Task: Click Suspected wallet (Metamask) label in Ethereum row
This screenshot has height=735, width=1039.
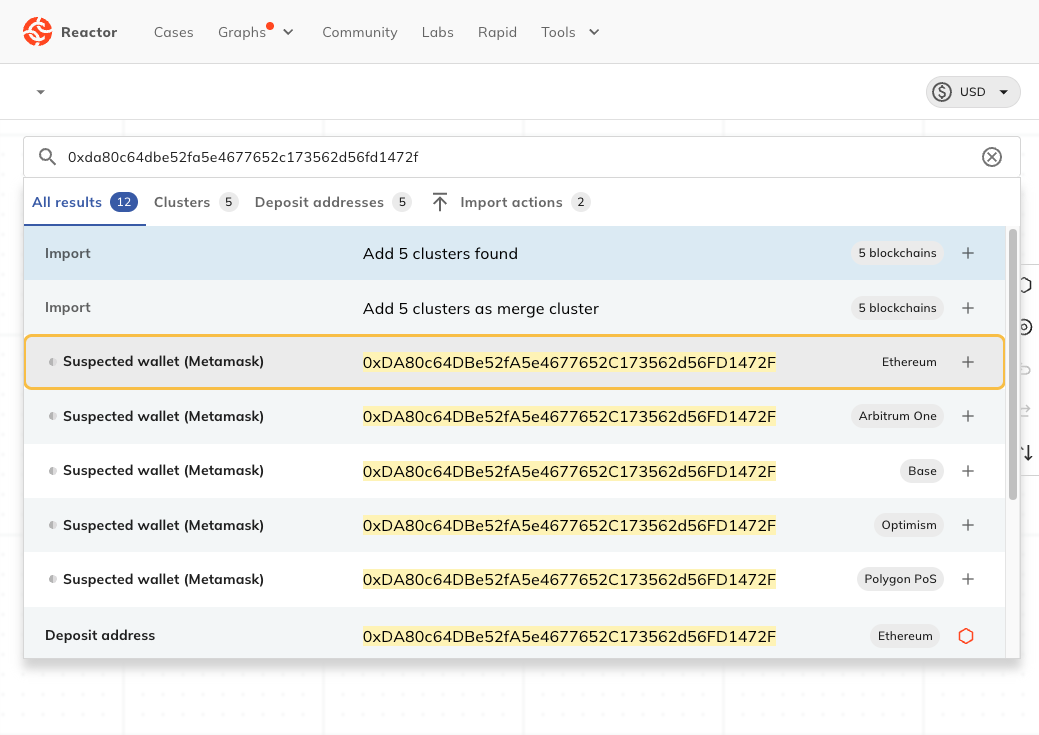Action: 163,361
